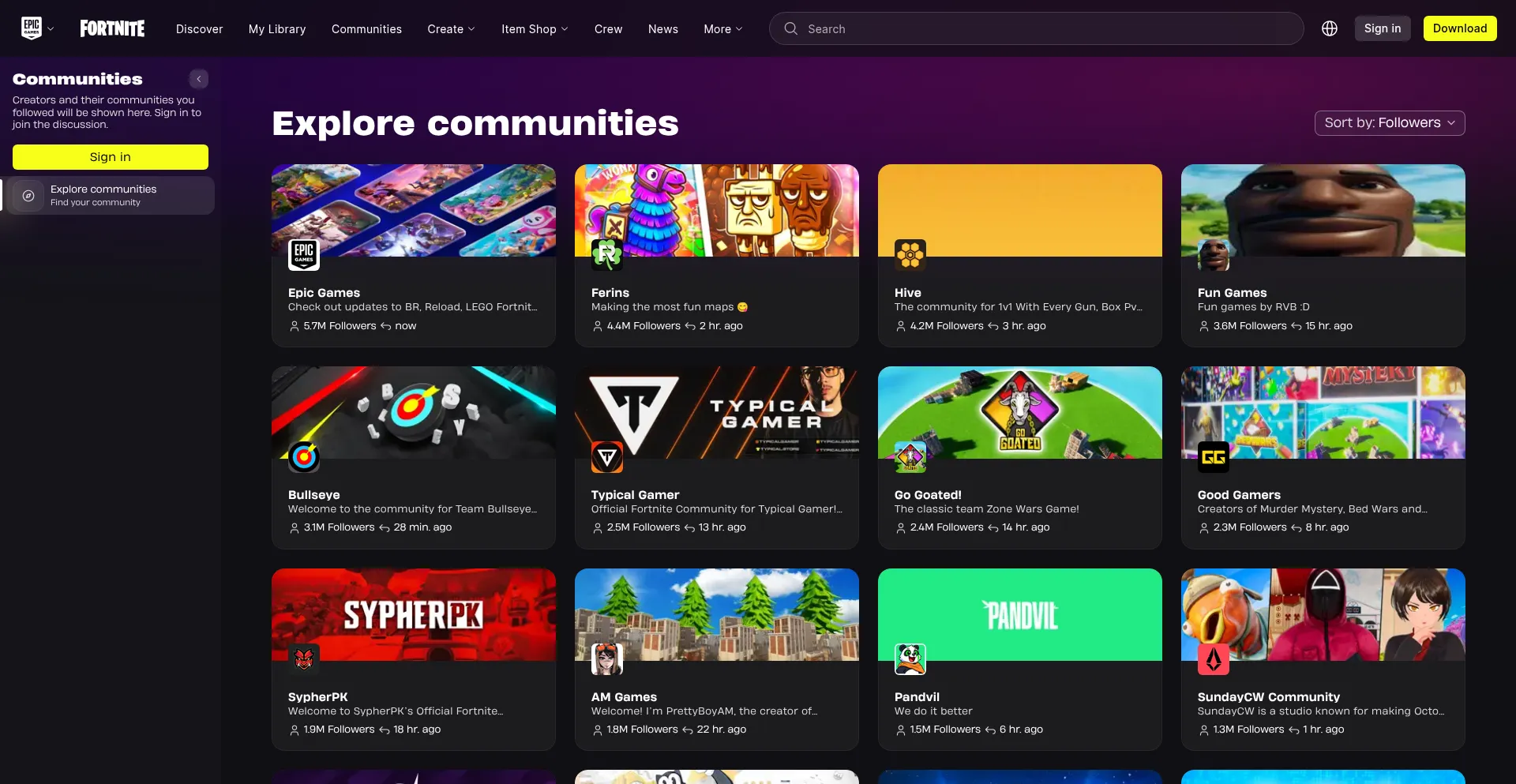Click the Pandvil community avatar icon

point(910,658)
